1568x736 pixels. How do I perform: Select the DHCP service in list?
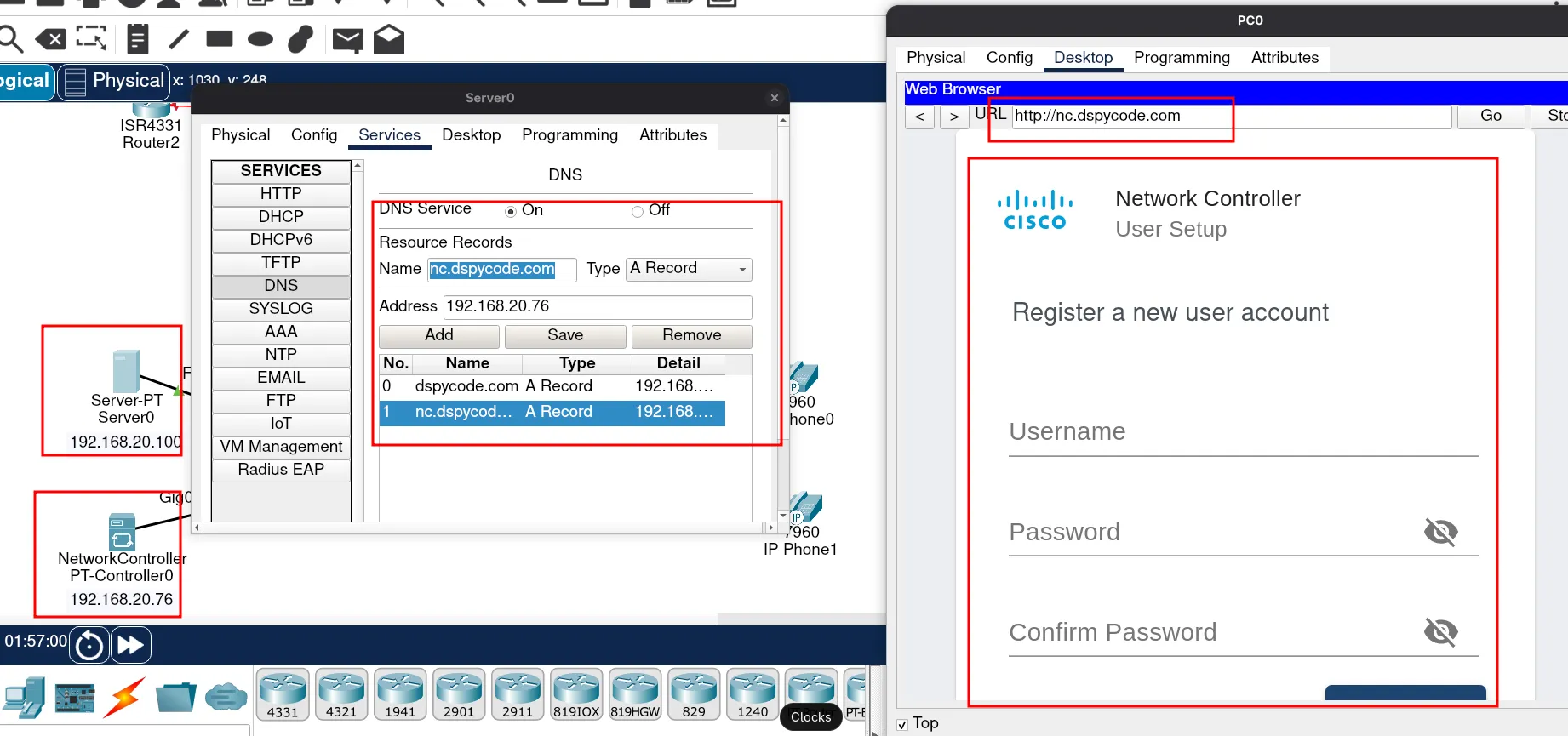click(281, 217)
